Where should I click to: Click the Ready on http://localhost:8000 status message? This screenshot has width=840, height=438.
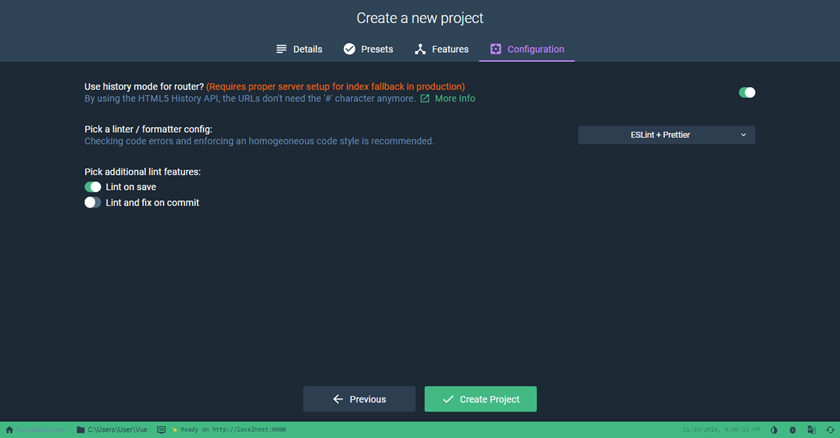pyautogui.click(x=228, y=430)
